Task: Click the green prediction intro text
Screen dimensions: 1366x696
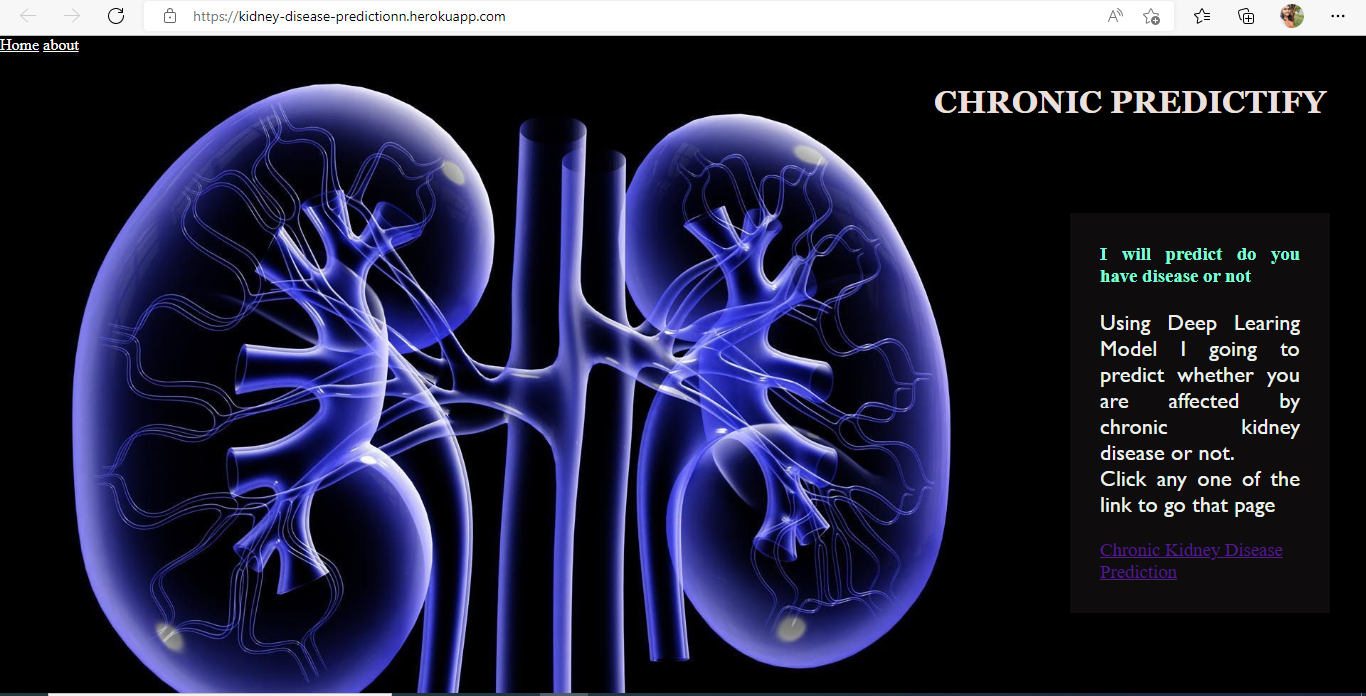Action: point(1199,264)
